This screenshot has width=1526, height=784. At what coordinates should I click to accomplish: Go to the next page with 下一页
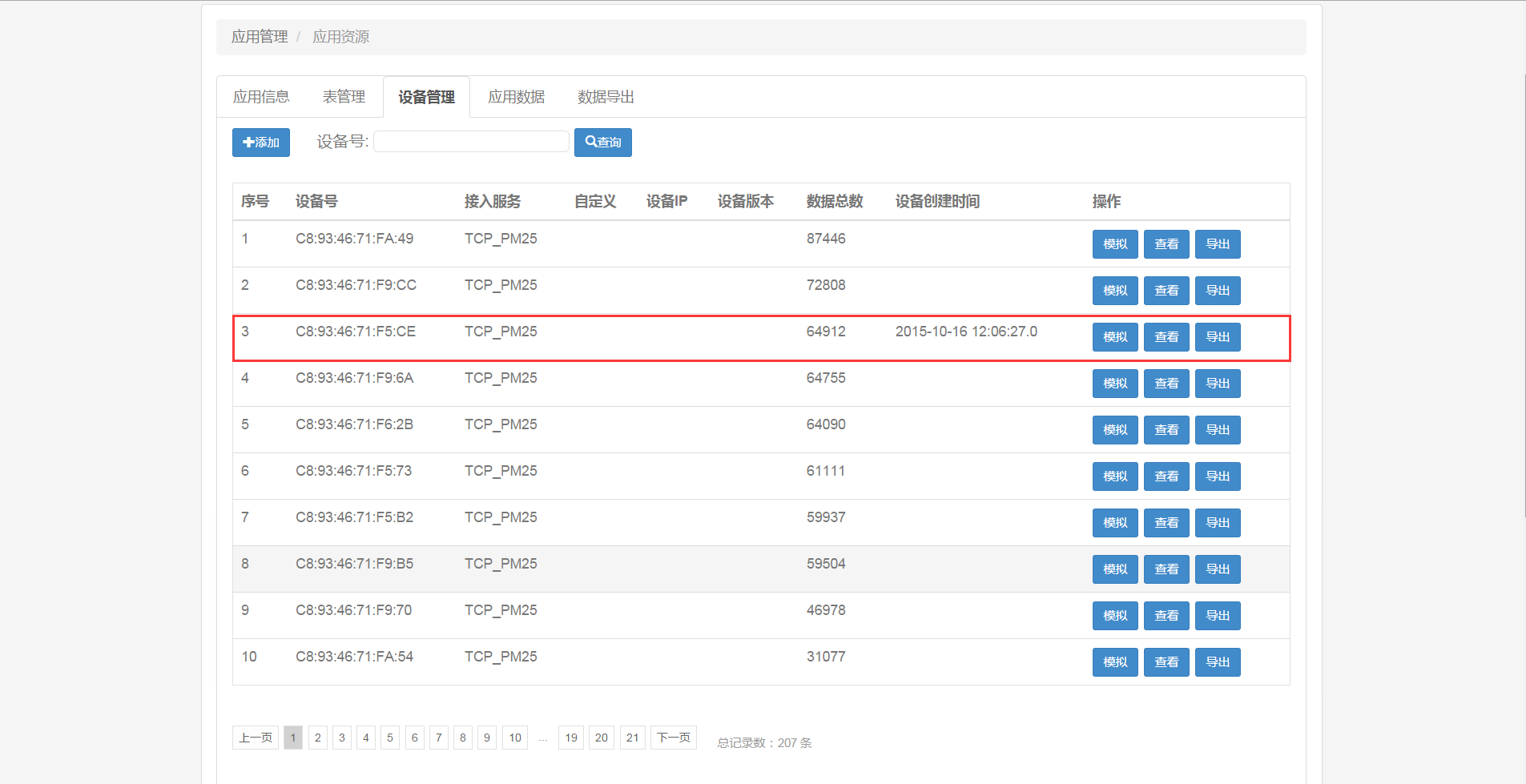point(673,738)
